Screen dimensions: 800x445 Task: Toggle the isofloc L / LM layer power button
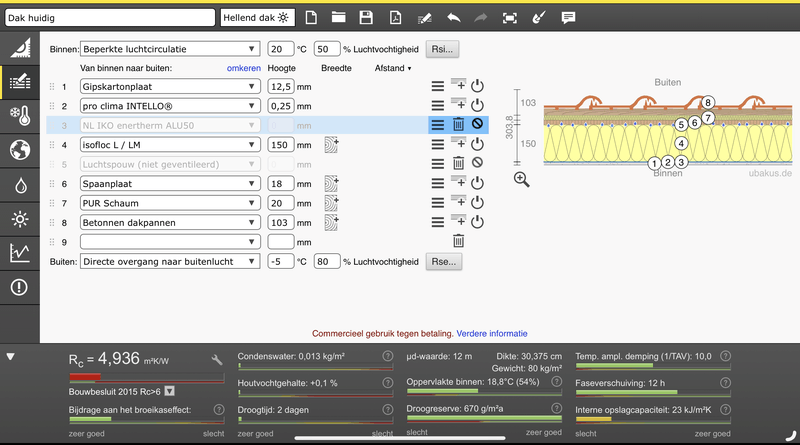(477, 144)
